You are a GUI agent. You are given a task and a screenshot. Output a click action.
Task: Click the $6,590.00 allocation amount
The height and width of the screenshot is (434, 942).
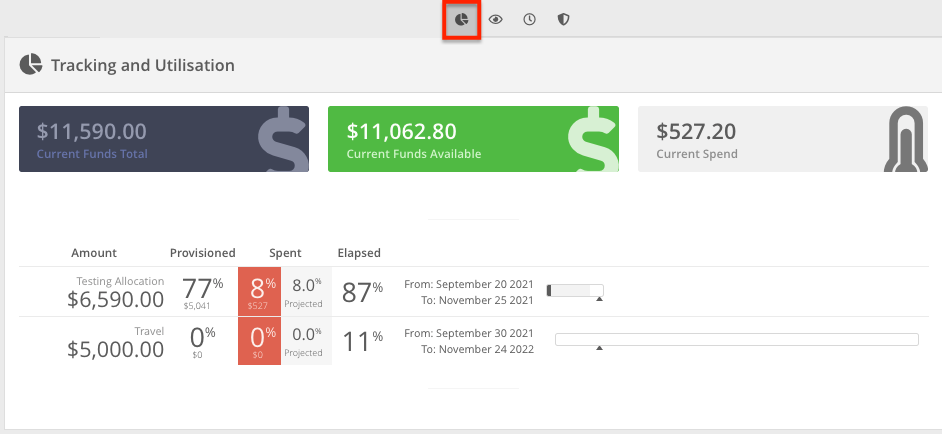[x=115, y=299]
